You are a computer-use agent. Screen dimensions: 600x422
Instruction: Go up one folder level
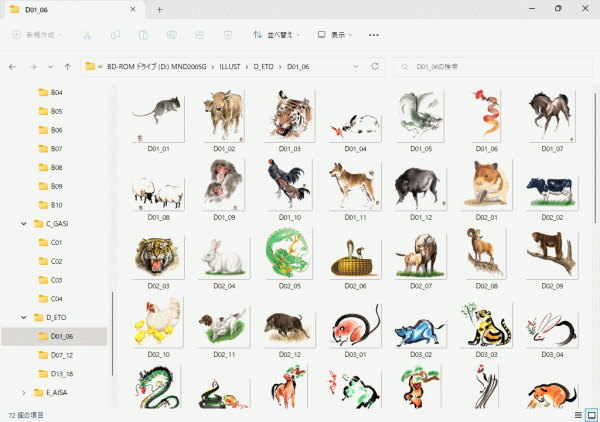[68, 67]
